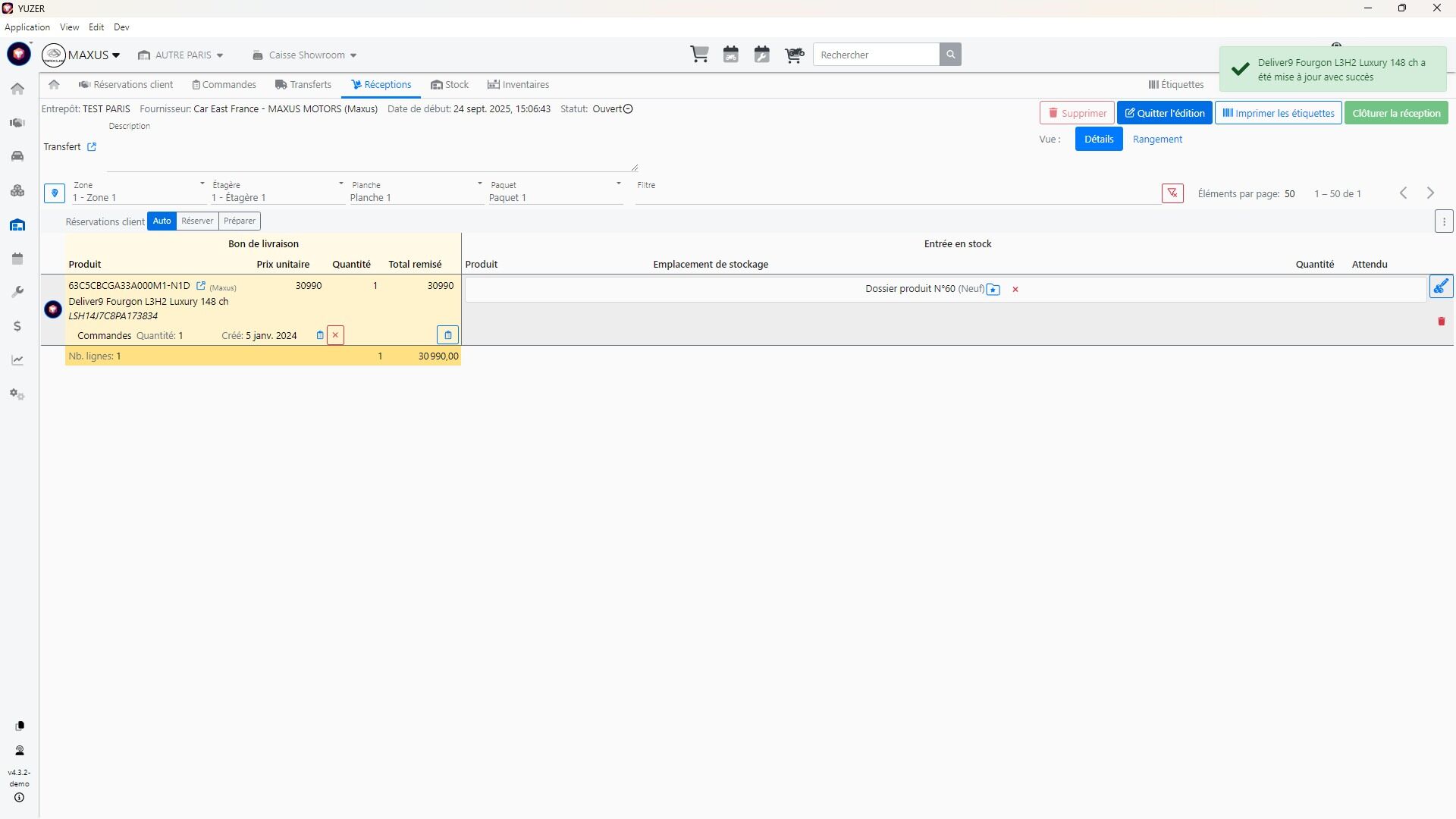Viewport: 1456px width, 819px height.
Task: Select Auto client reservation mode
Action: pos(162,221)
